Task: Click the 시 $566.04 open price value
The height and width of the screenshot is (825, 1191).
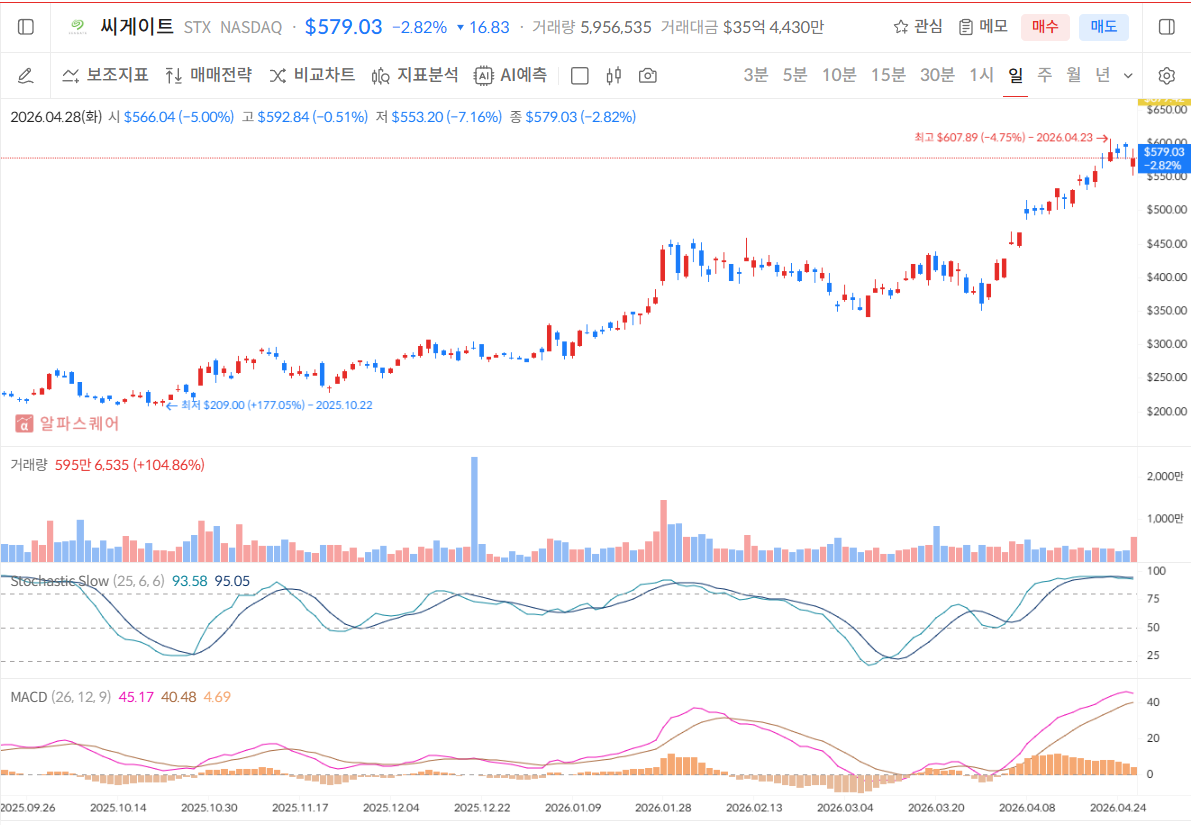Action: [x=171, y=117]
